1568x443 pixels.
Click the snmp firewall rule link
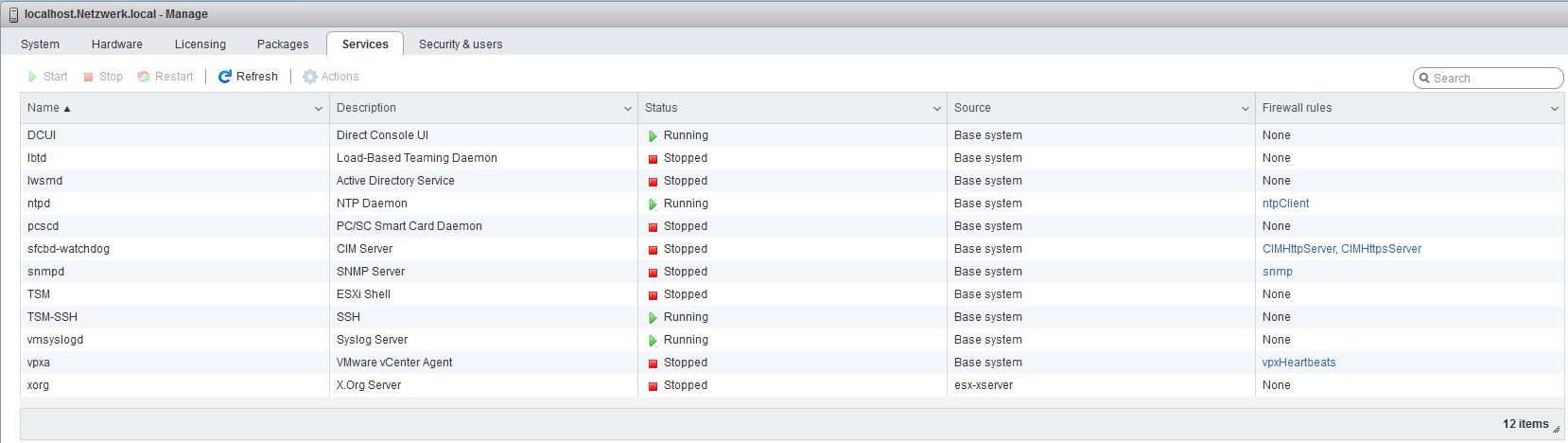pyautogui.click(x=1277, y=272)
